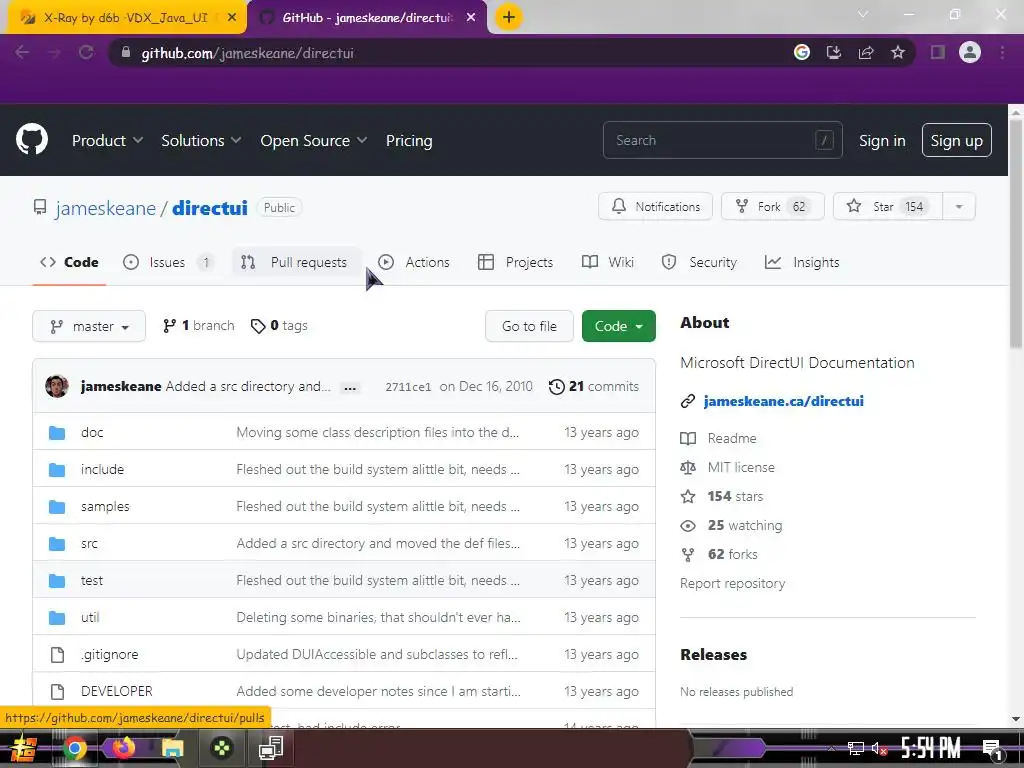Open the .gitignore file

[110, 654]
